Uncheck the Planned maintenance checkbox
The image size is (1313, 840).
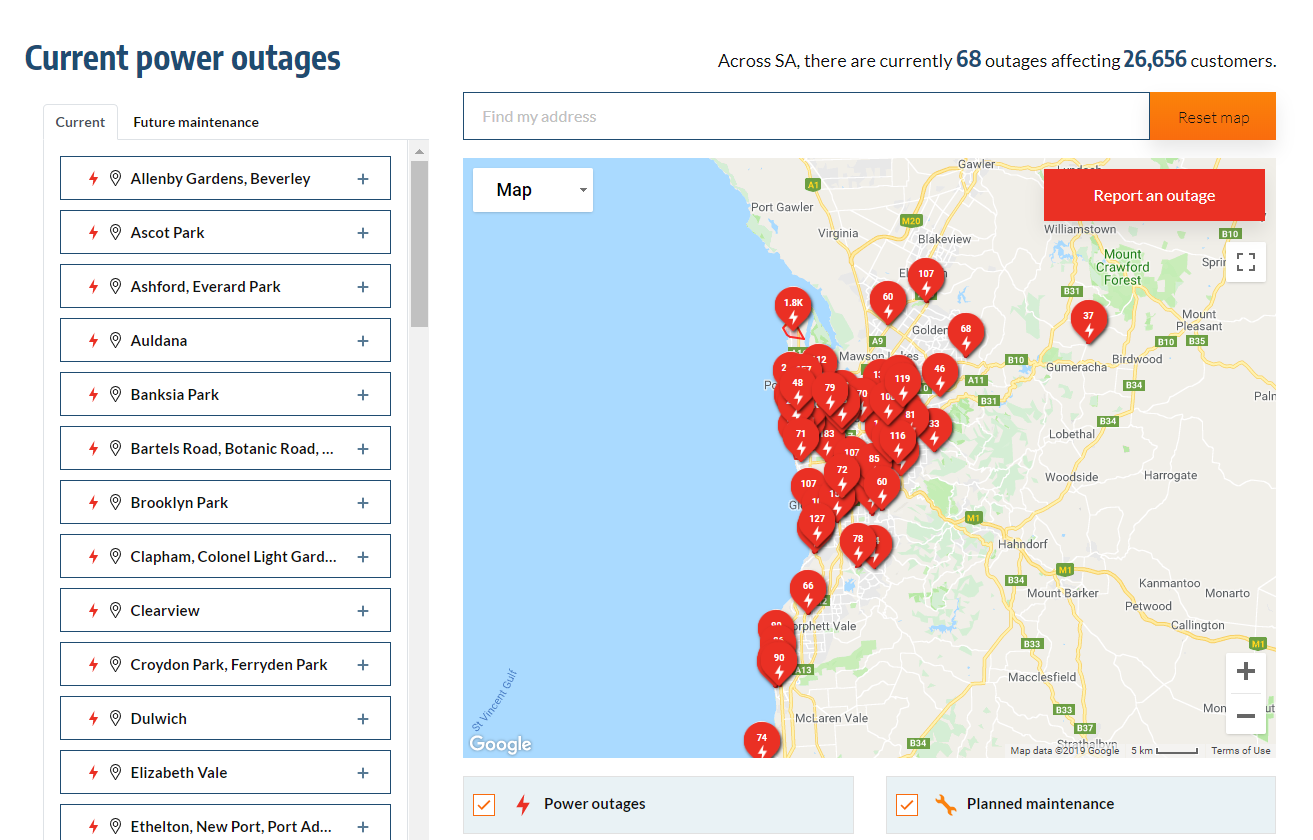(x=907, y=804)
